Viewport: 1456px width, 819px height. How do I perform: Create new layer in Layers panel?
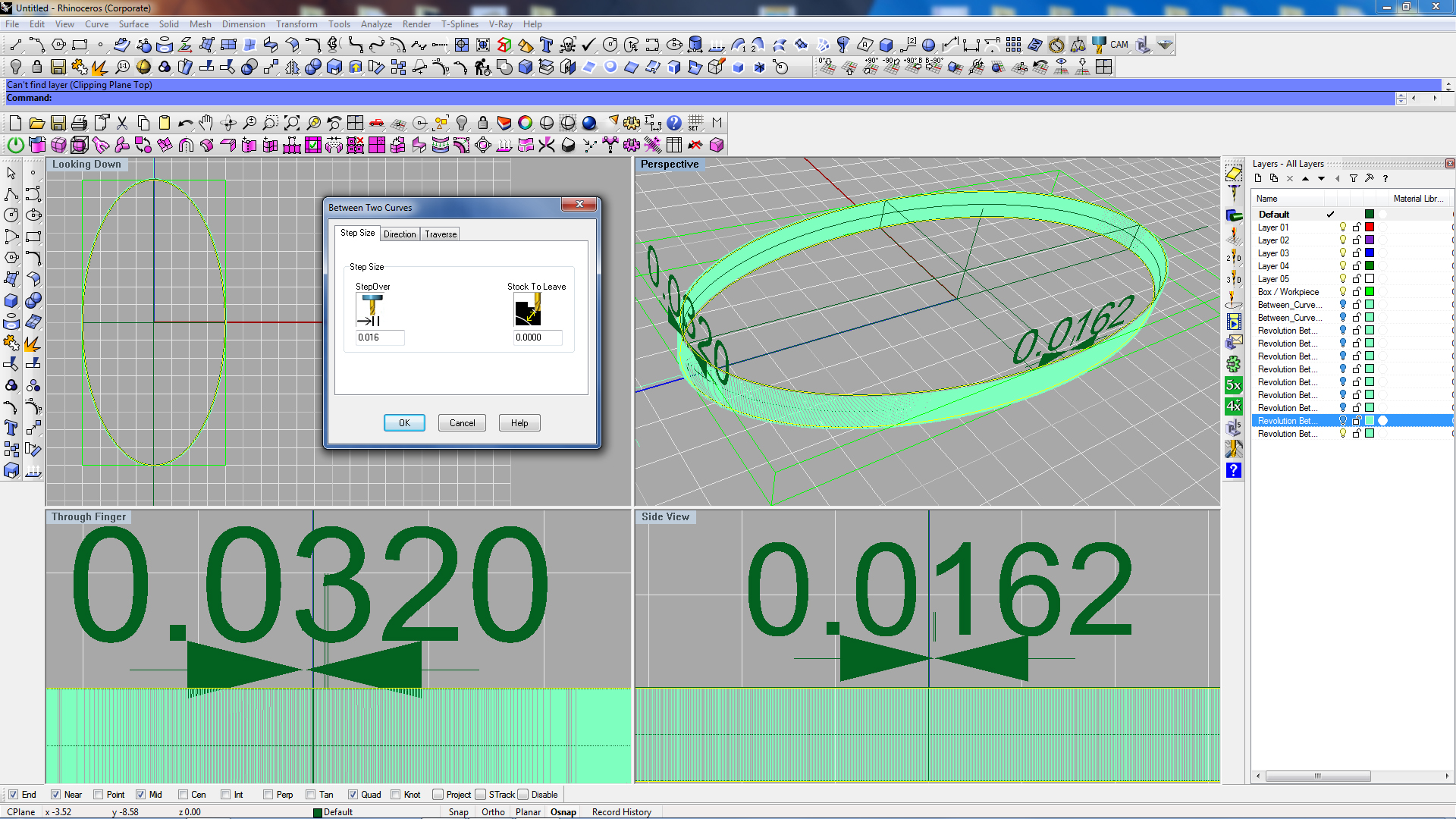(1258, 178)
